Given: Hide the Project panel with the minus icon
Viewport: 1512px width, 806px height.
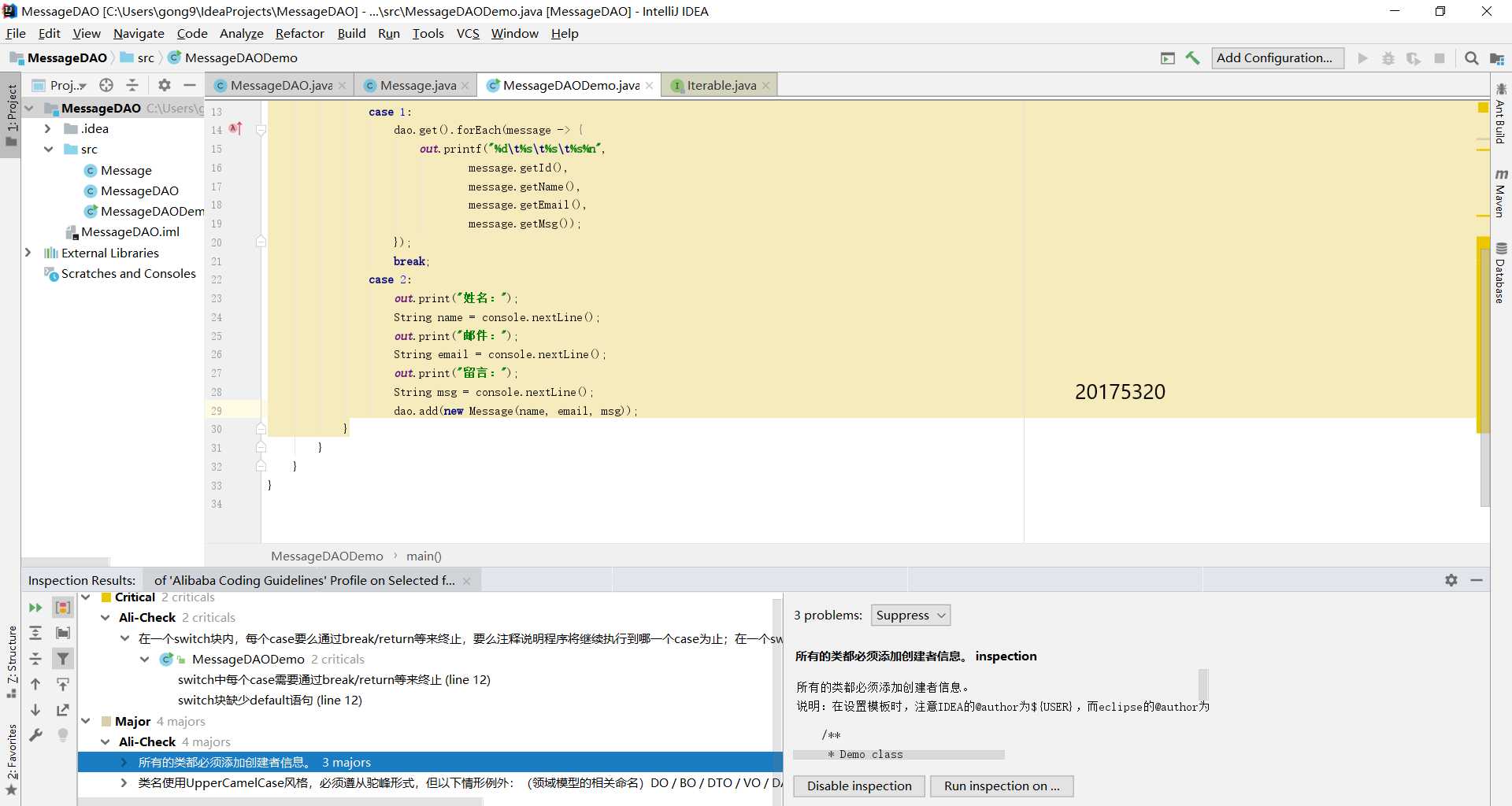Looking at the screenshot, I should point(190,85).
